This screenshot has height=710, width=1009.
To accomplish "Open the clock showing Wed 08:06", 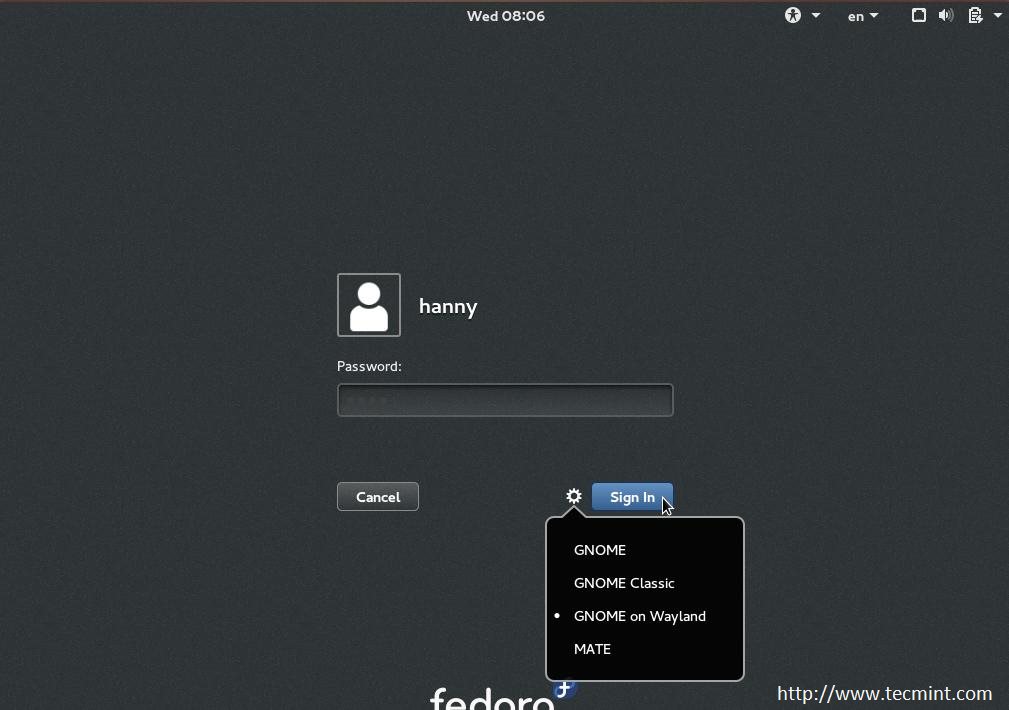I will coord(505,15).
